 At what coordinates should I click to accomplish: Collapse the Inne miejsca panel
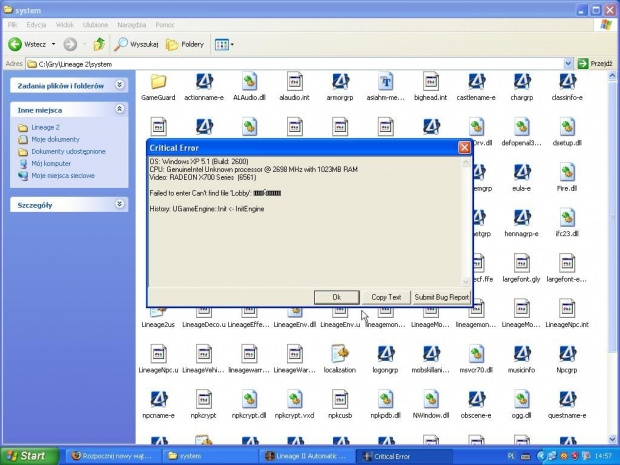(x=119, y=109)
